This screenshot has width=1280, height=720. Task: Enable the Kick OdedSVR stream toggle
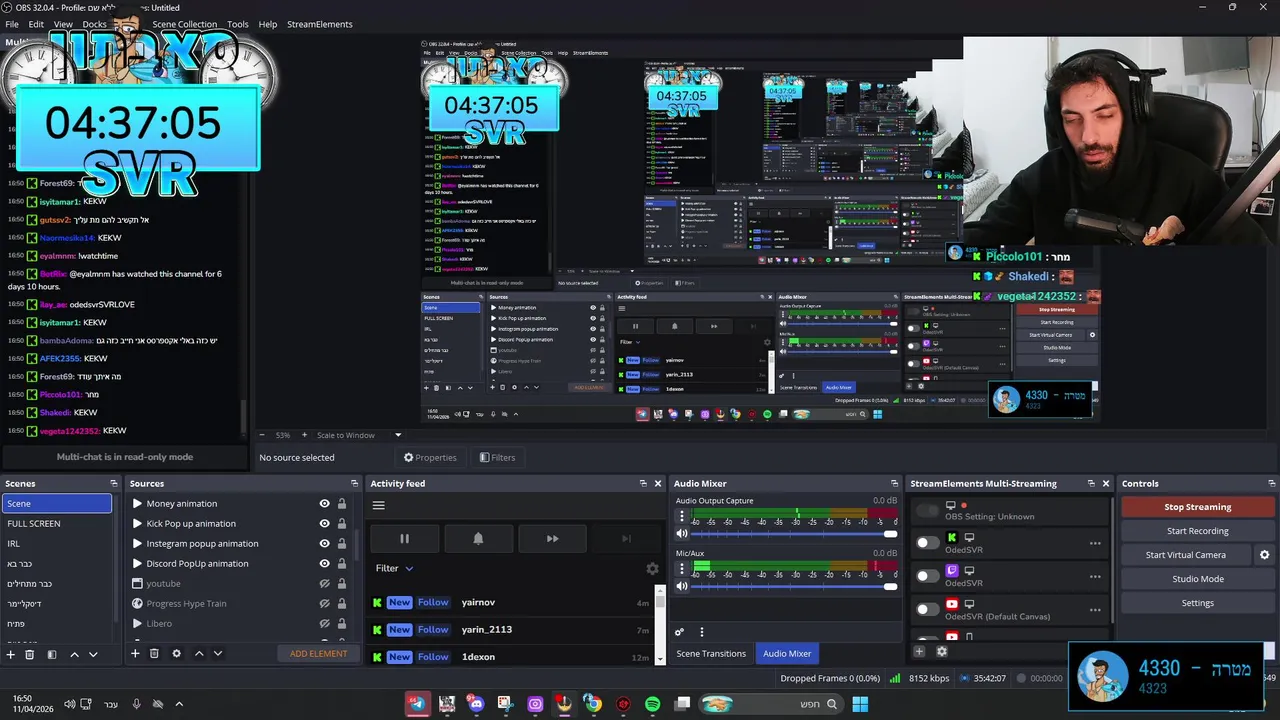928,543
